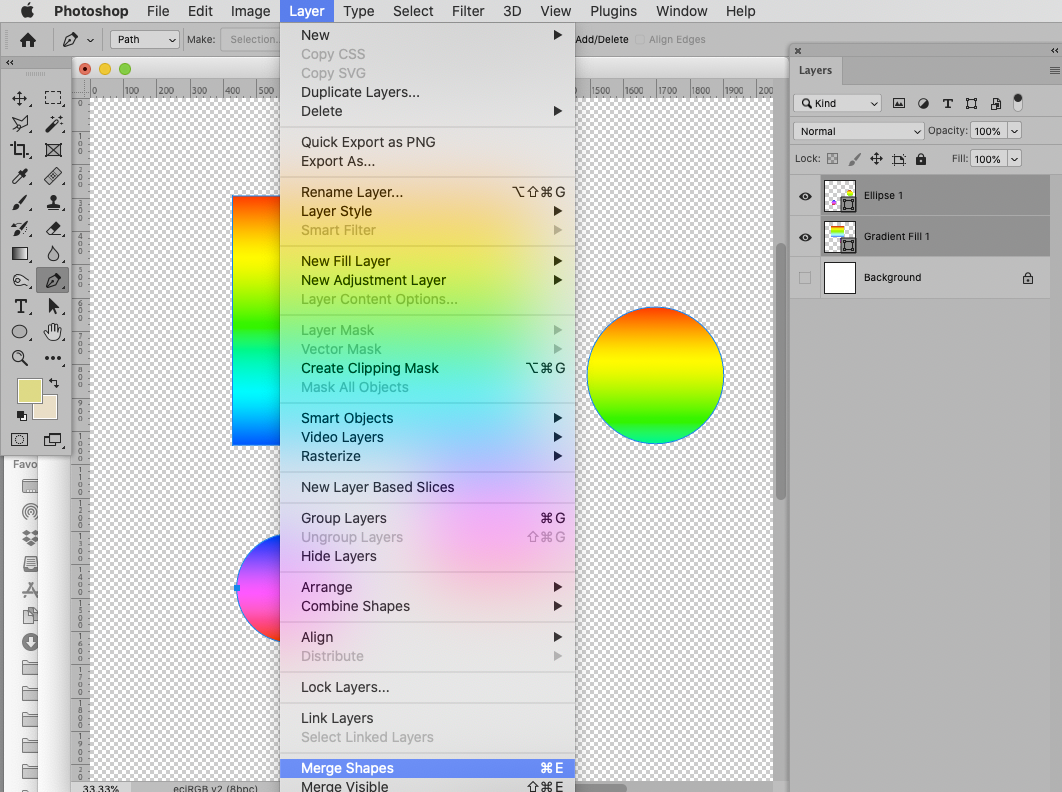Open the Filter menu
The image size is (1062, 792).
[468, 11]
